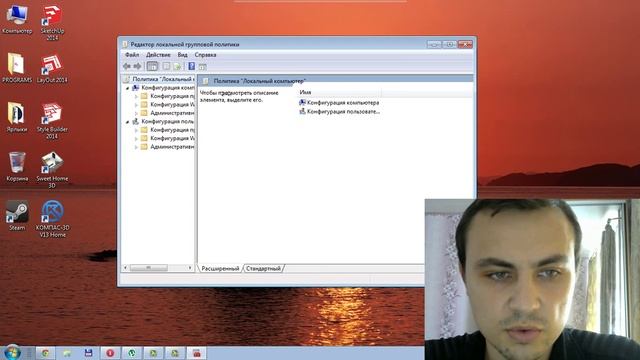Collapse the Конфигурация пользователя tree node arrow
The image size is (640, 360).
pos(127,122)
